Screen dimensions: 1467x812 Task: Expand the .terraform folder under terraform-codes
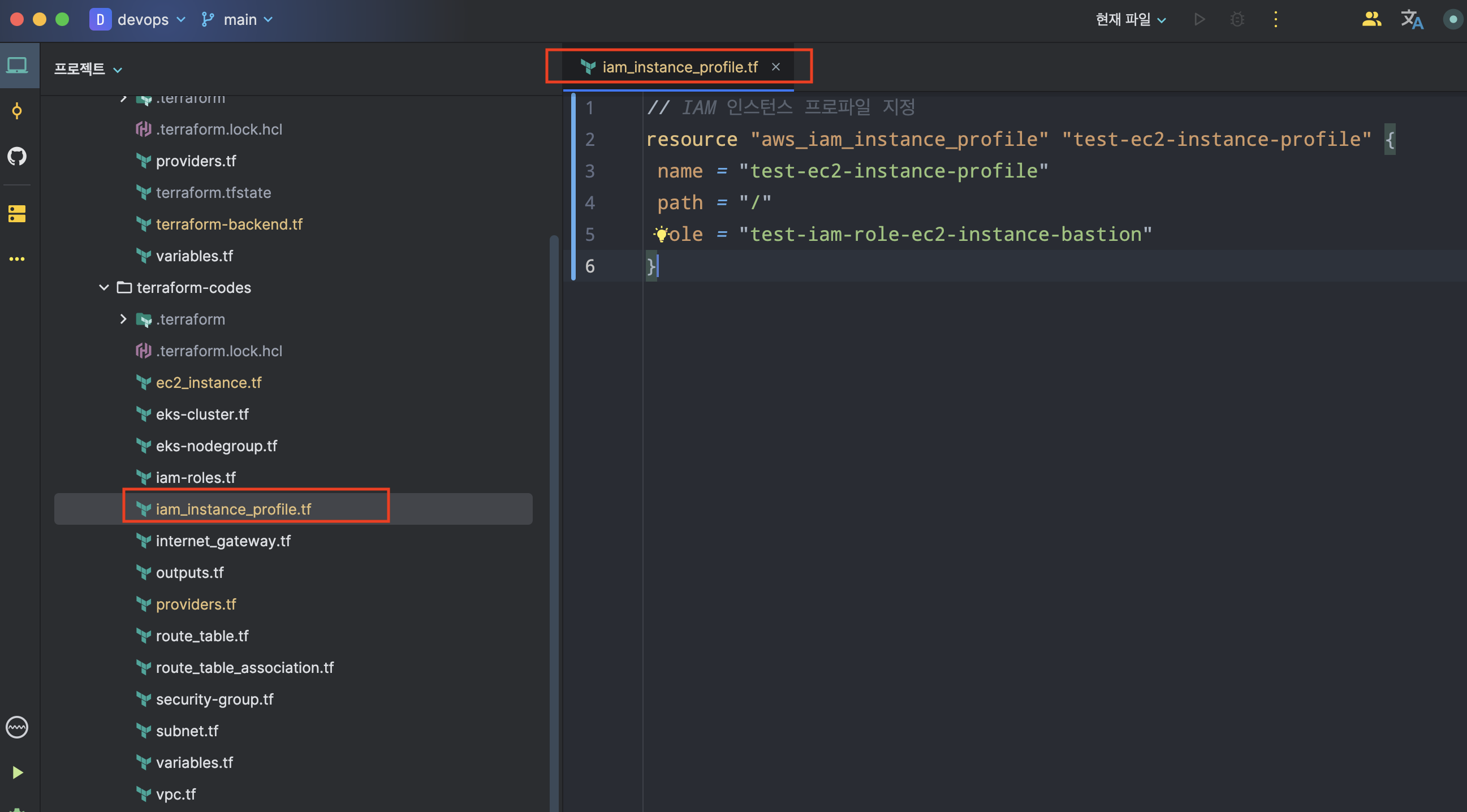123,319
